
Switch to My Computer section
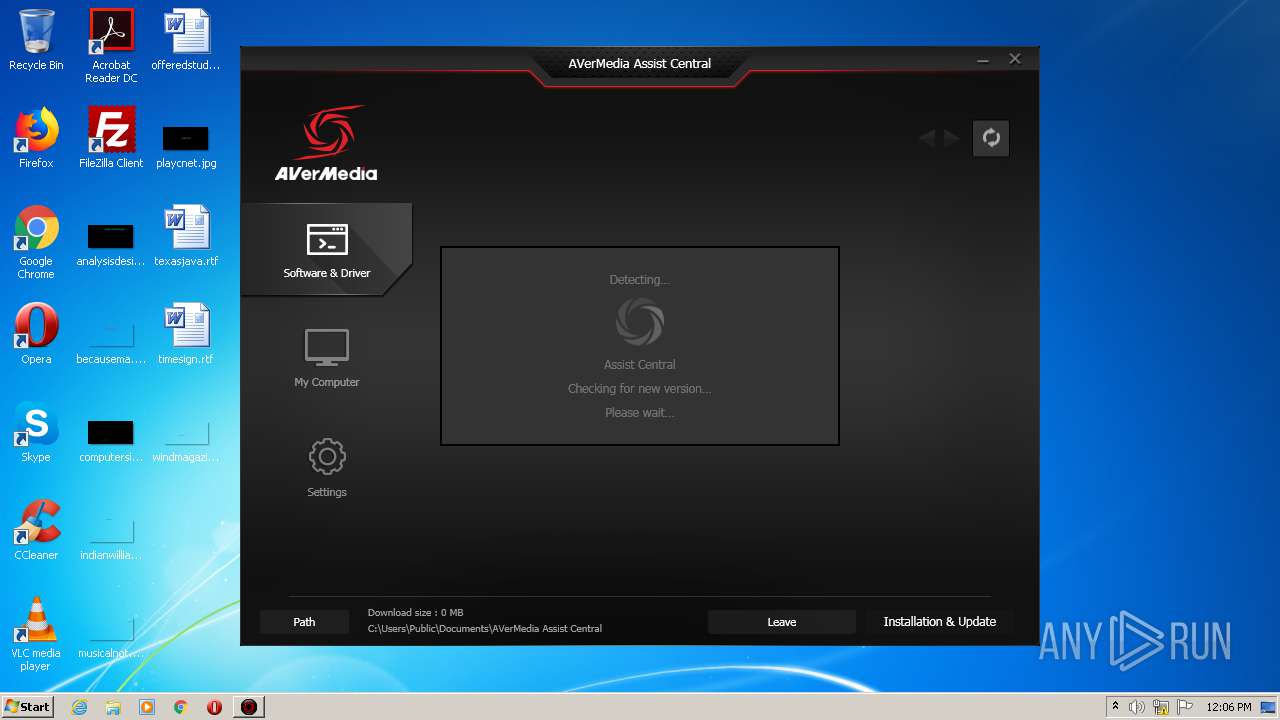[x=326, y=358]
